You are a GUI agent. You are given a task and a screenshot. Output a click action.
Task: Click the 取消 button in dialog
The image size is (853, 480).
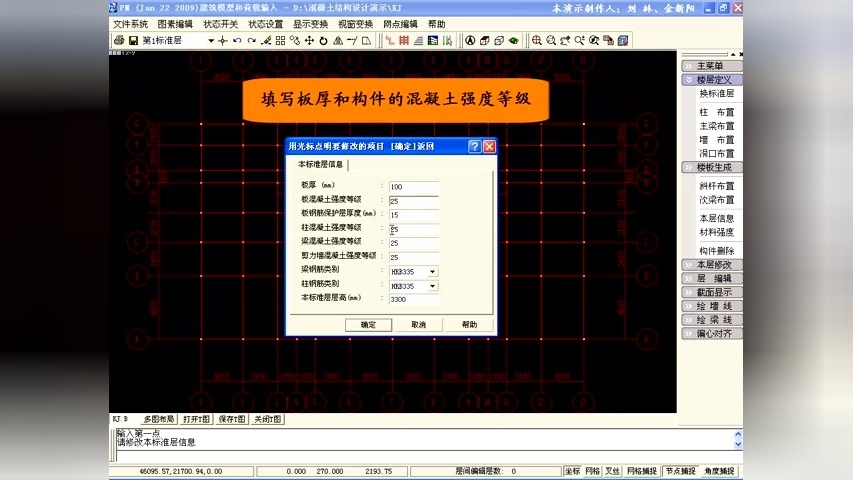click(x=418, y=325)
